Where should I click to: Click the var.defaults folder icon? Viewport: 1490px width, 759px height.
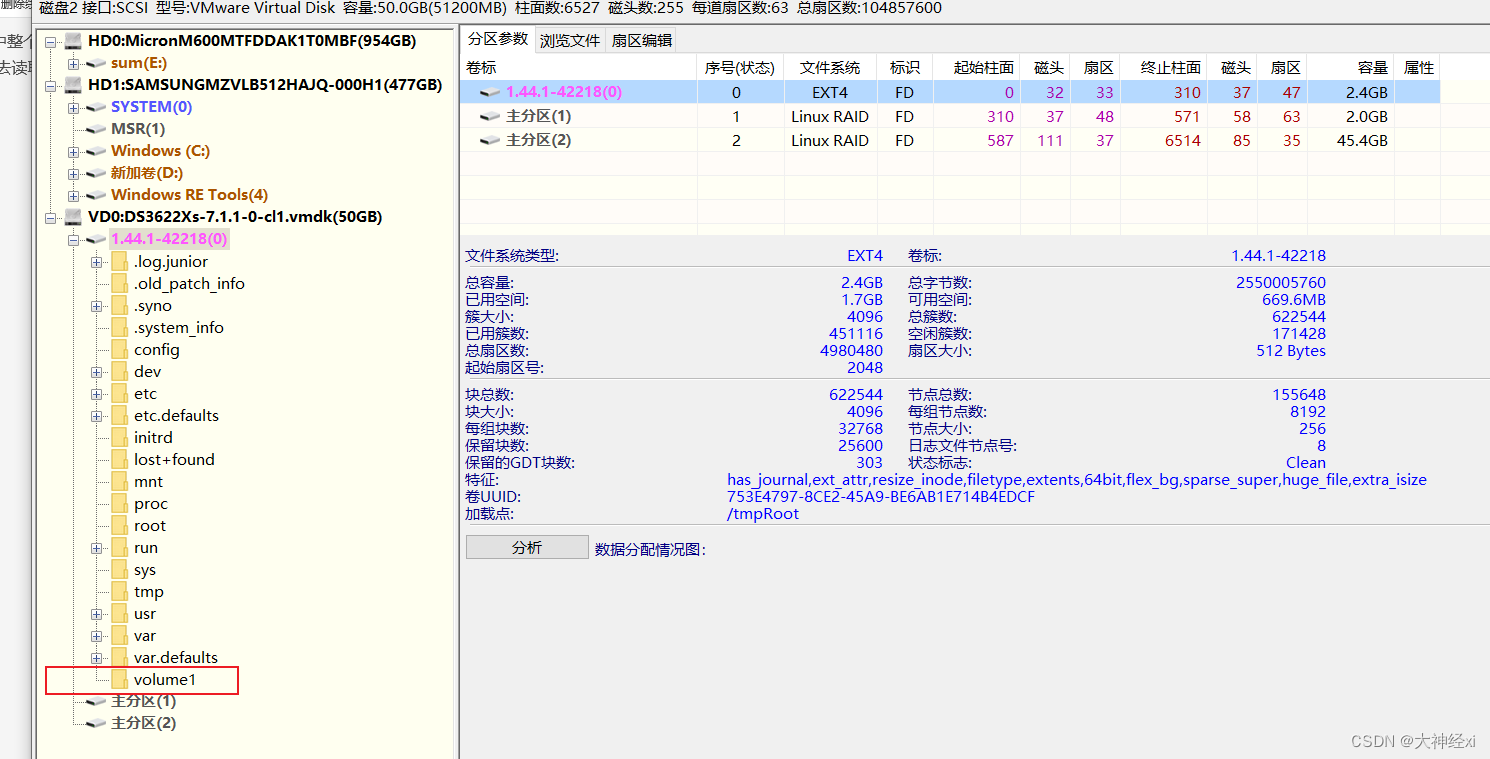120,658
